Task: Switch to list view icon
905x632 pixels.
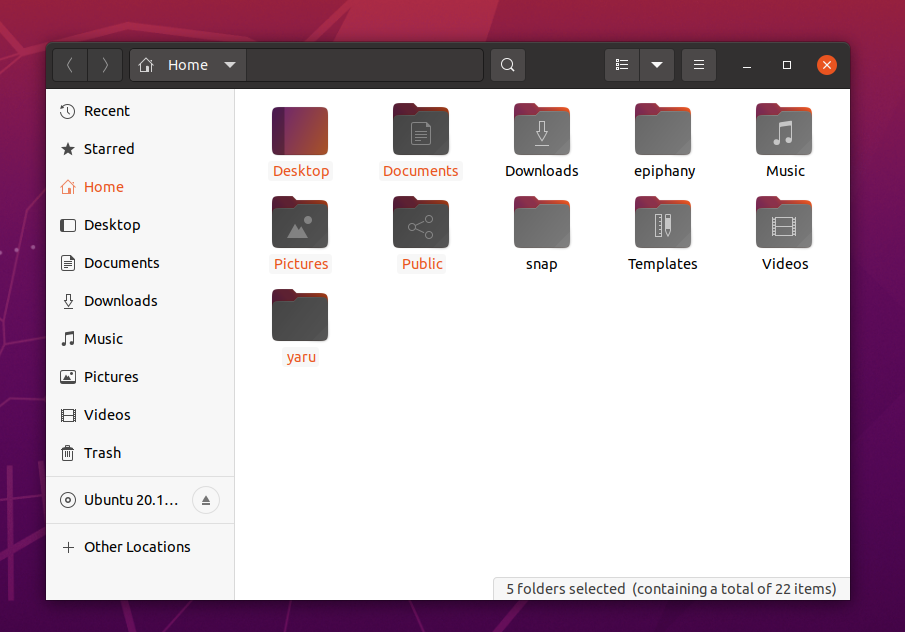Action: [x=622, y=65]
